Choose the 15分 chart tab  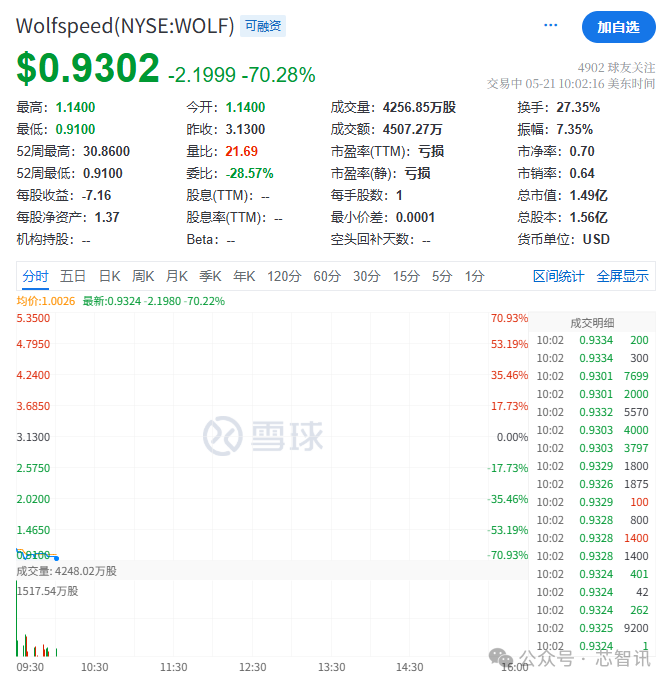[x=406, y=276]
